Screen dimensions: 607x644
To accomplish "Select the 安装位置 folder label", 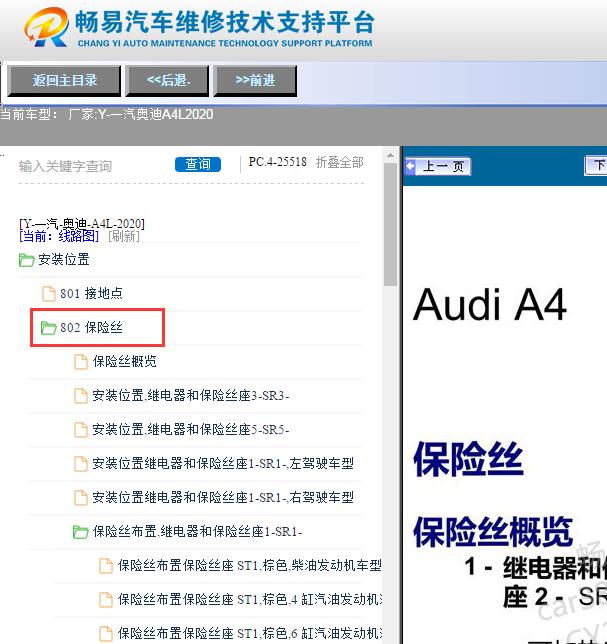I will point(64,260).
